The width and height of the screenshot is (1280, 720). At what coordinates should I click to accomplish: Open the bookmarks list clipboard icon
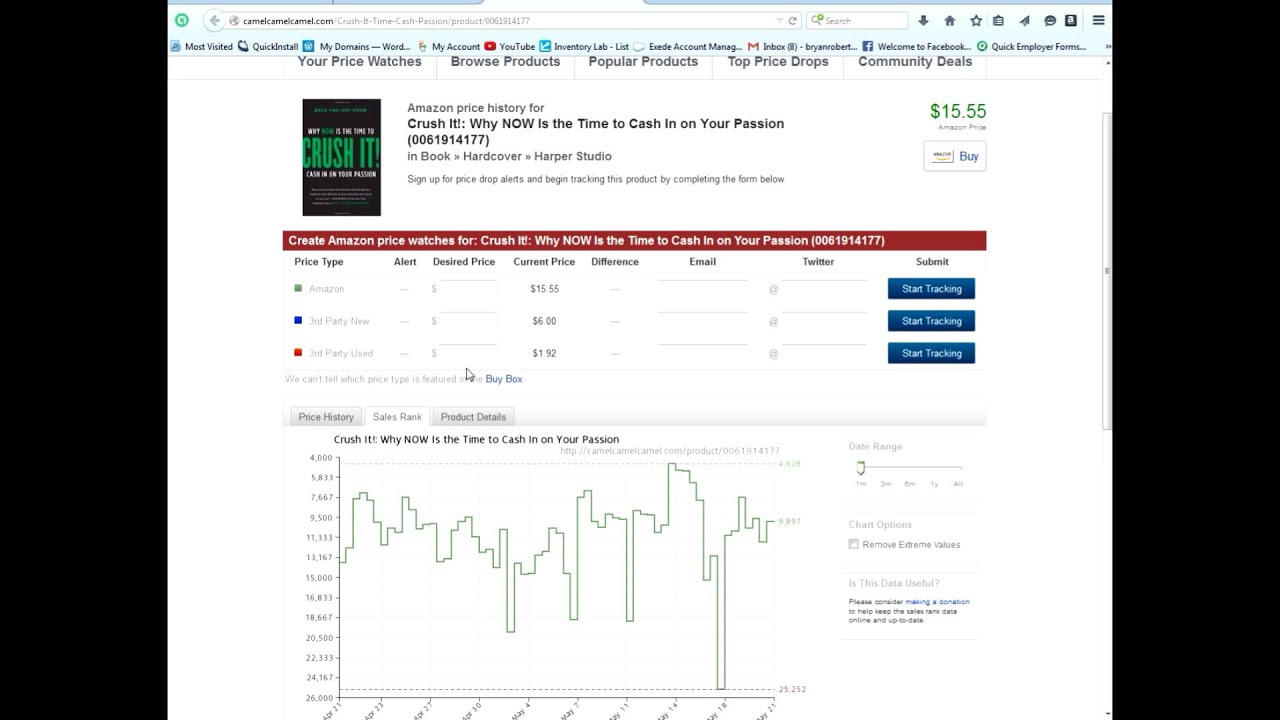(998, 20)
